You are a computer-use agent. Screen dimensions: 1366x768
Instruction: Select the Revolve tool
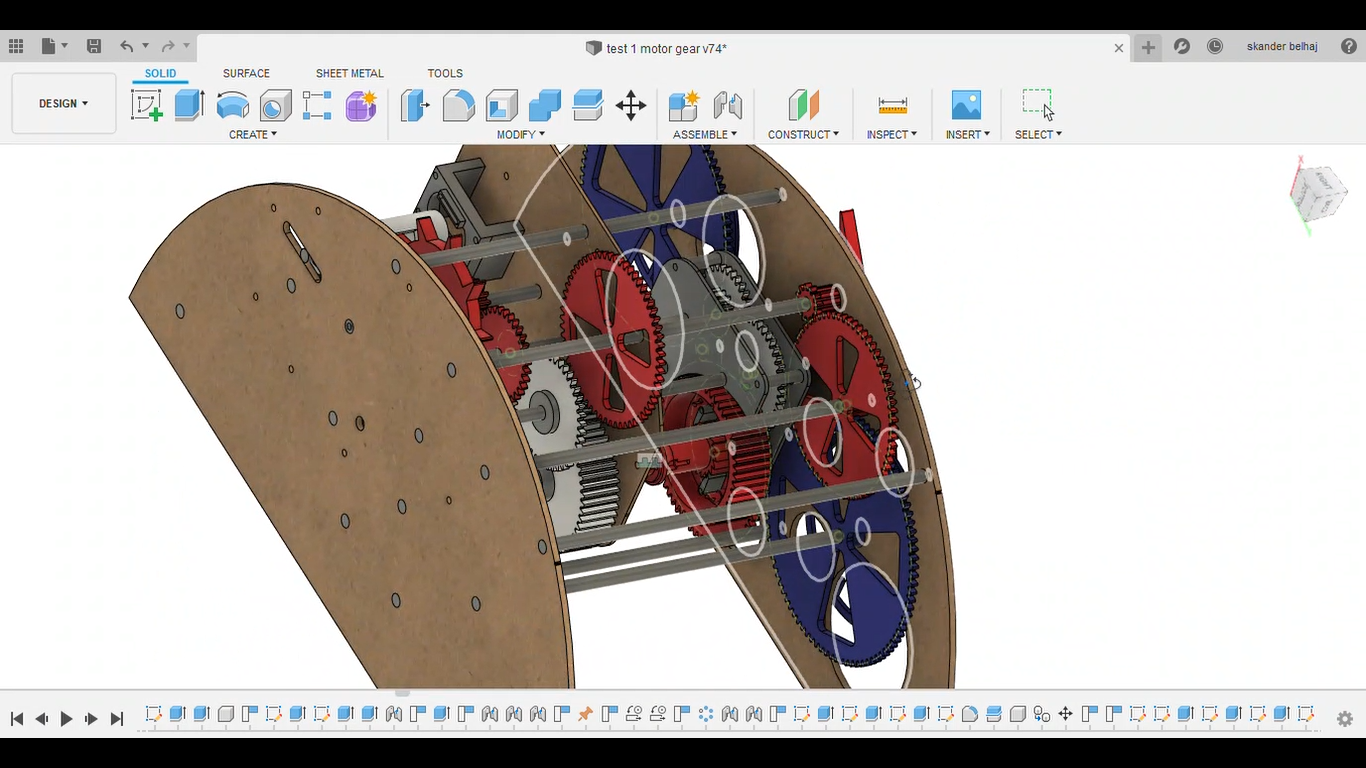(233, 104)
